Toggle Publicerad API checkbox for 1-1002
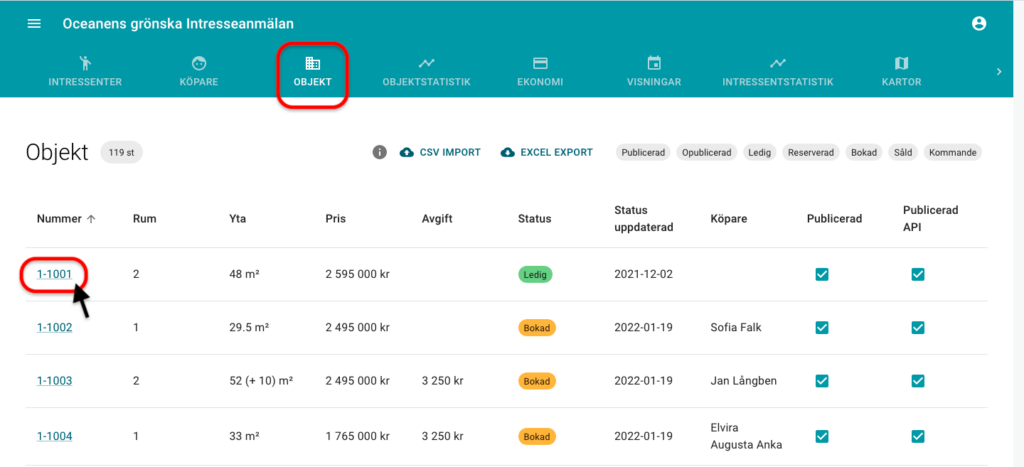 tap(917, 327)
